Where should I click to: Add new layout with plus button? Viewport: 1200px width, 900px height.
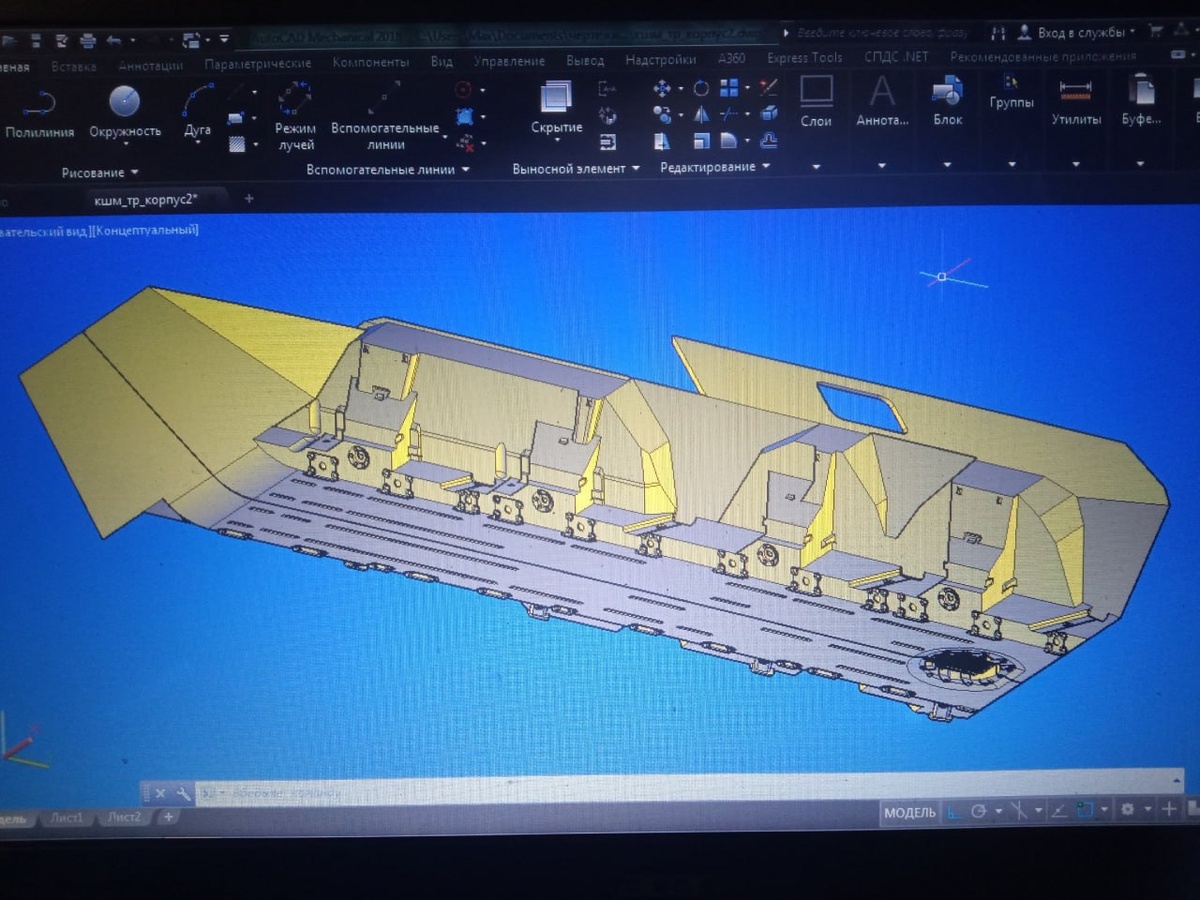(x=169, y=817)
